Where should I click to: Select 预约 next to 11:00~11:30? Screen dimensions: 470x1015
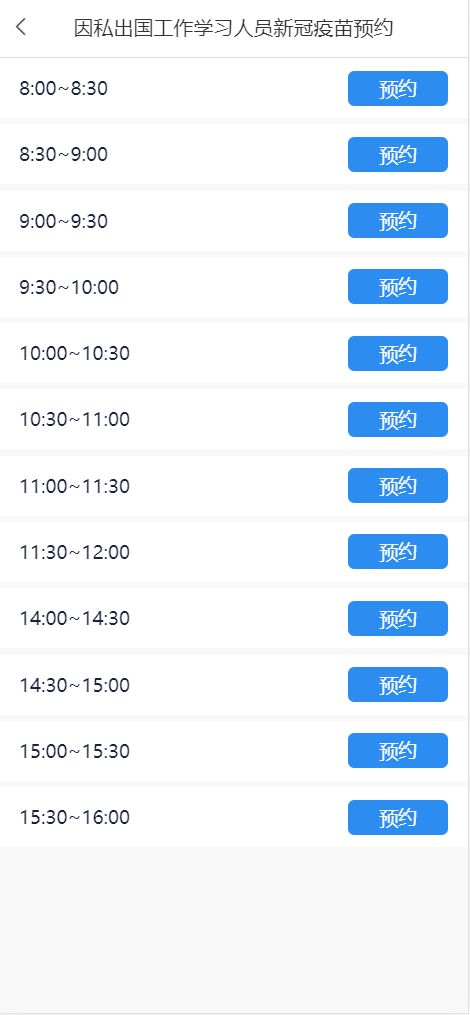(397, 485)
